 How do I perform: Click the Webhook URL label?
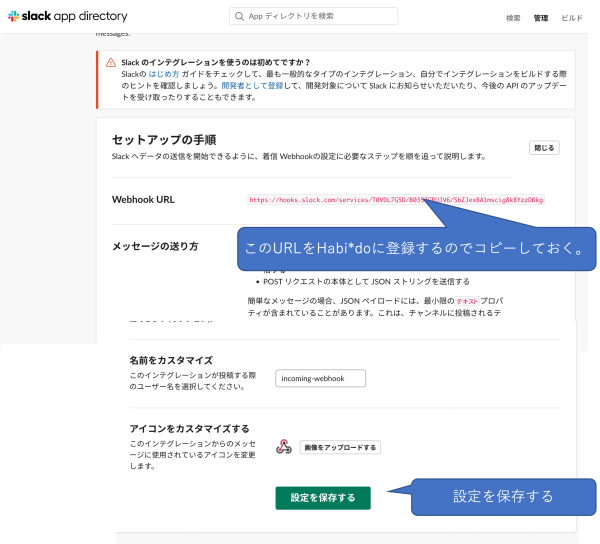coord(143,200)
